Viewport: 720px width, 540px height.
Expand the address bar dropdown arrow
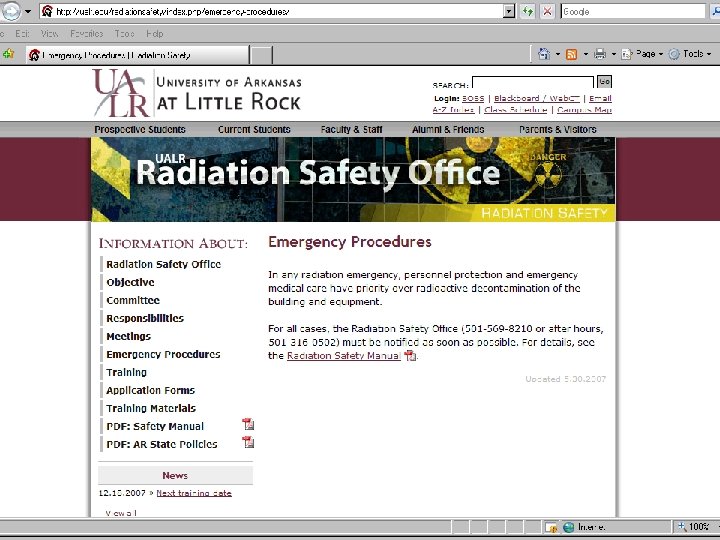[509, 11]
